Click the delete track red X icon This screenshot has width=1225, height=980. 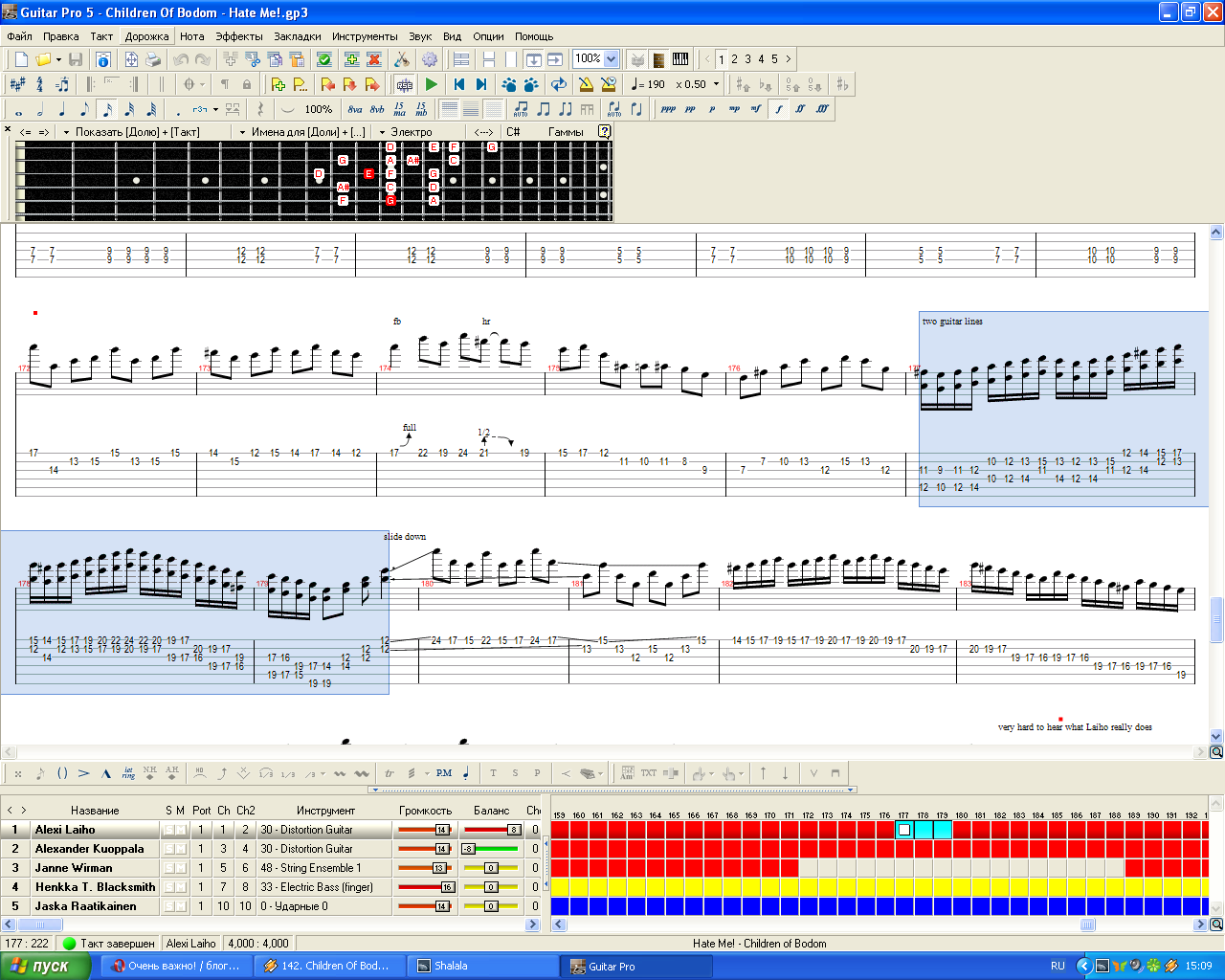coord(373,59)
